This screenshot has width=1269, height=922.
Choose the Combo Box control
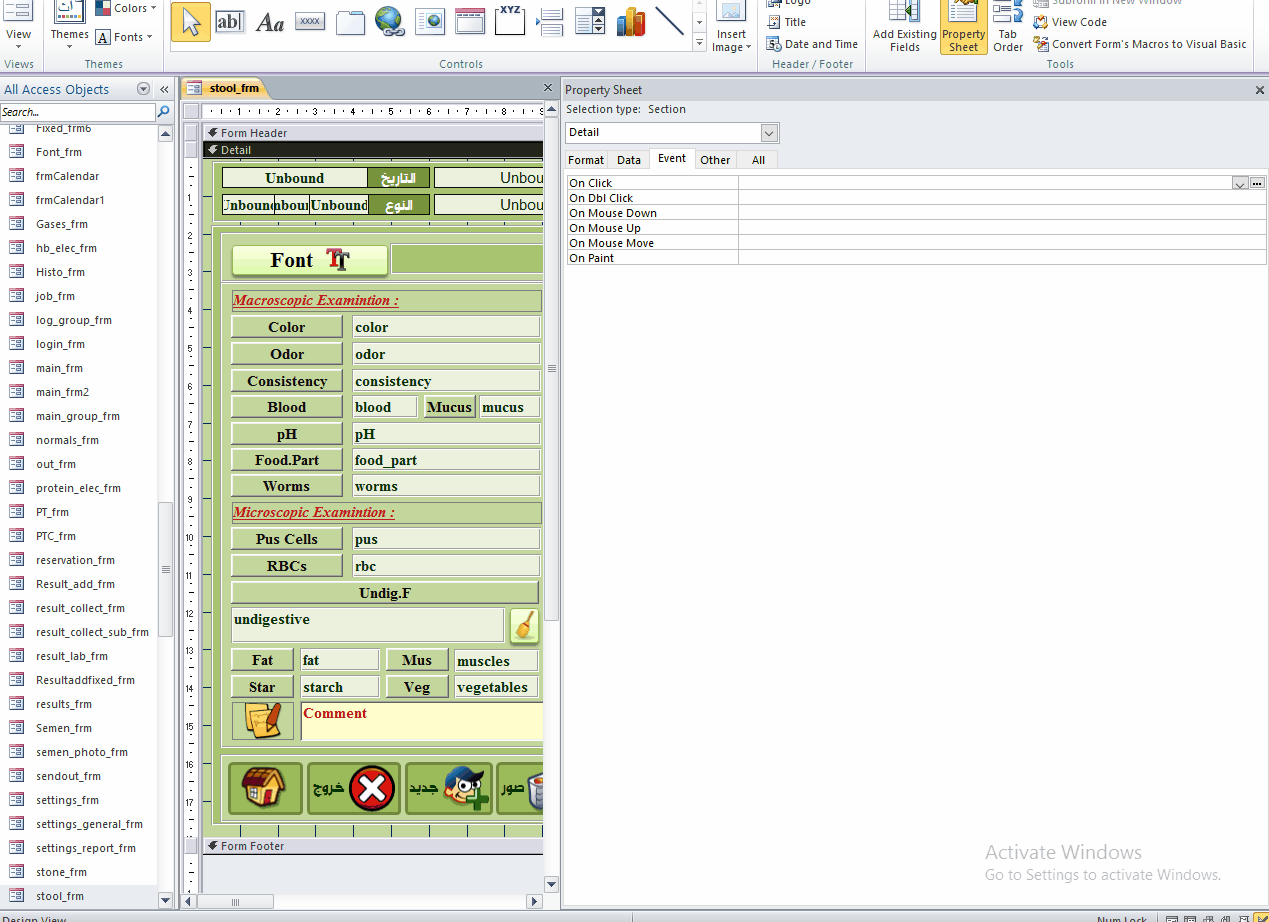click(590, 21)
